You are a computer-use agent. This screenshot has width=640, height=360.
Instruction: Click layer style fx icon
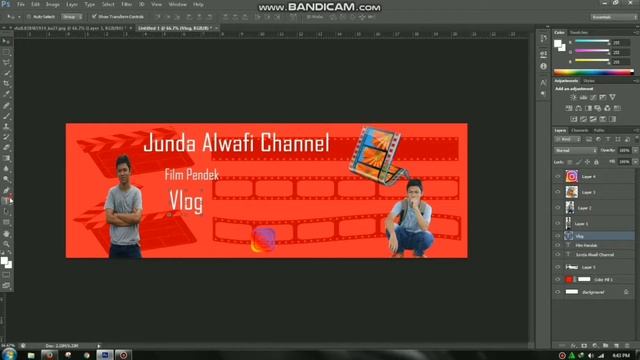pyautogui.click(x=573, y=346)
